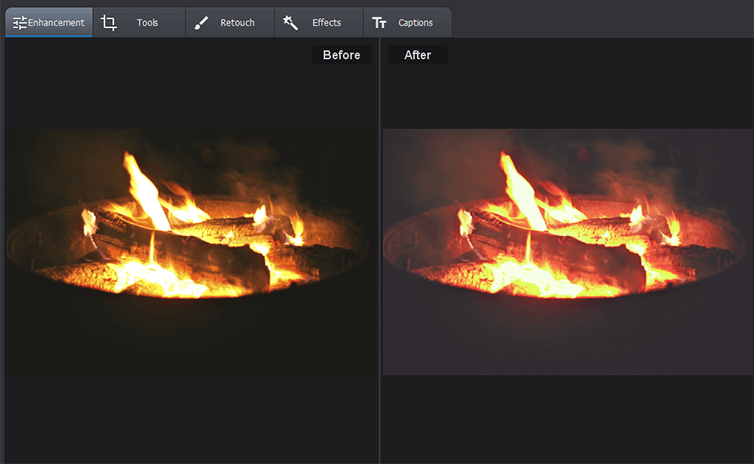The image size is (754, 464).
Task: Open the Retouch tab
Action: click(x=230, y=22)
